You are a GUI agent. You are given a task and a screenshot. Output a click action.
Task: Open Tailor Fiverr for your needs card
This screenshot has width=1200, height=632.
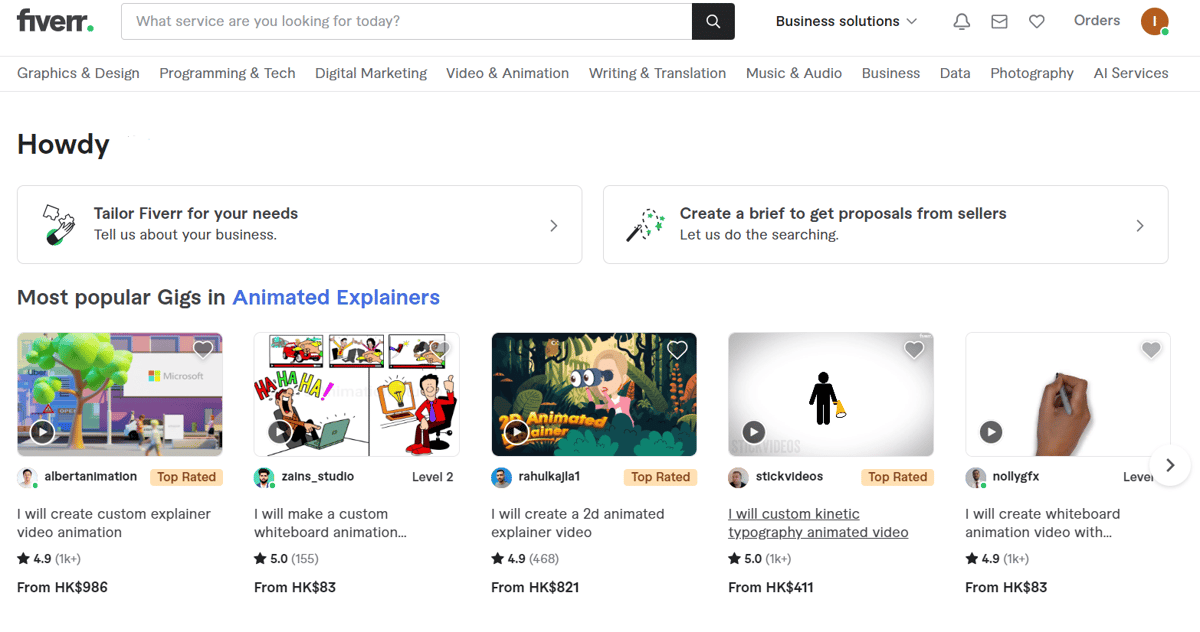(x=299, y=225)
